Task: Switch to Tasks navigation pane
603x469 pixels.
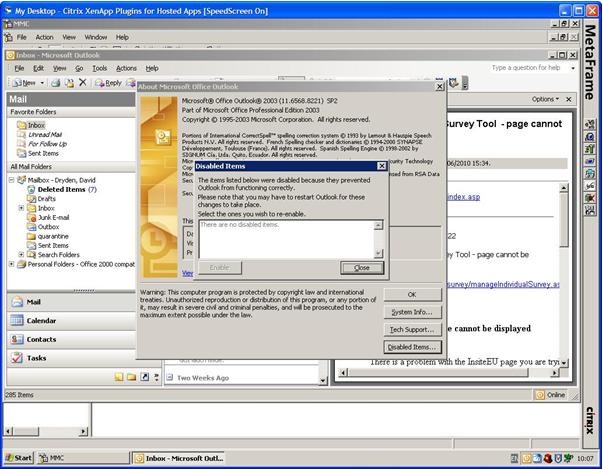Action: pos(71,358)
